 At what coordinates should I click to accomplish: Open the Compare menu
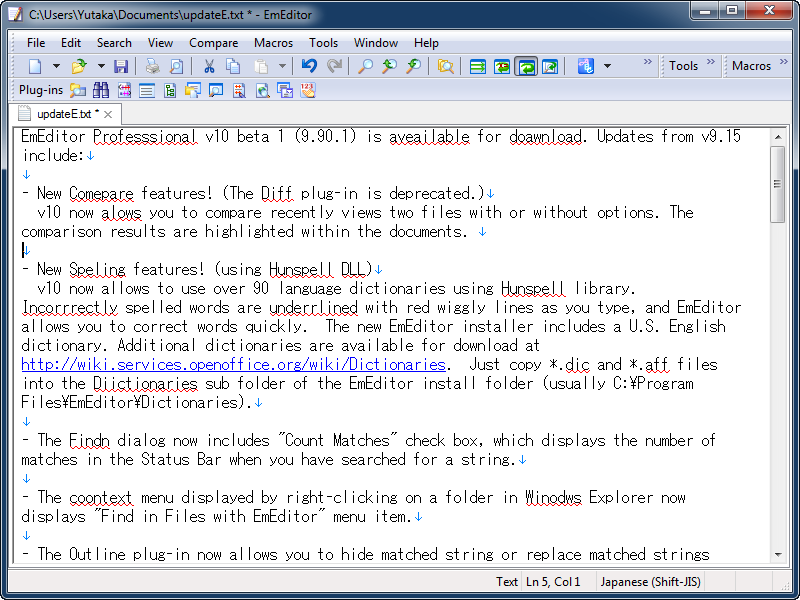pyautogui.click(x=213, y=43)
